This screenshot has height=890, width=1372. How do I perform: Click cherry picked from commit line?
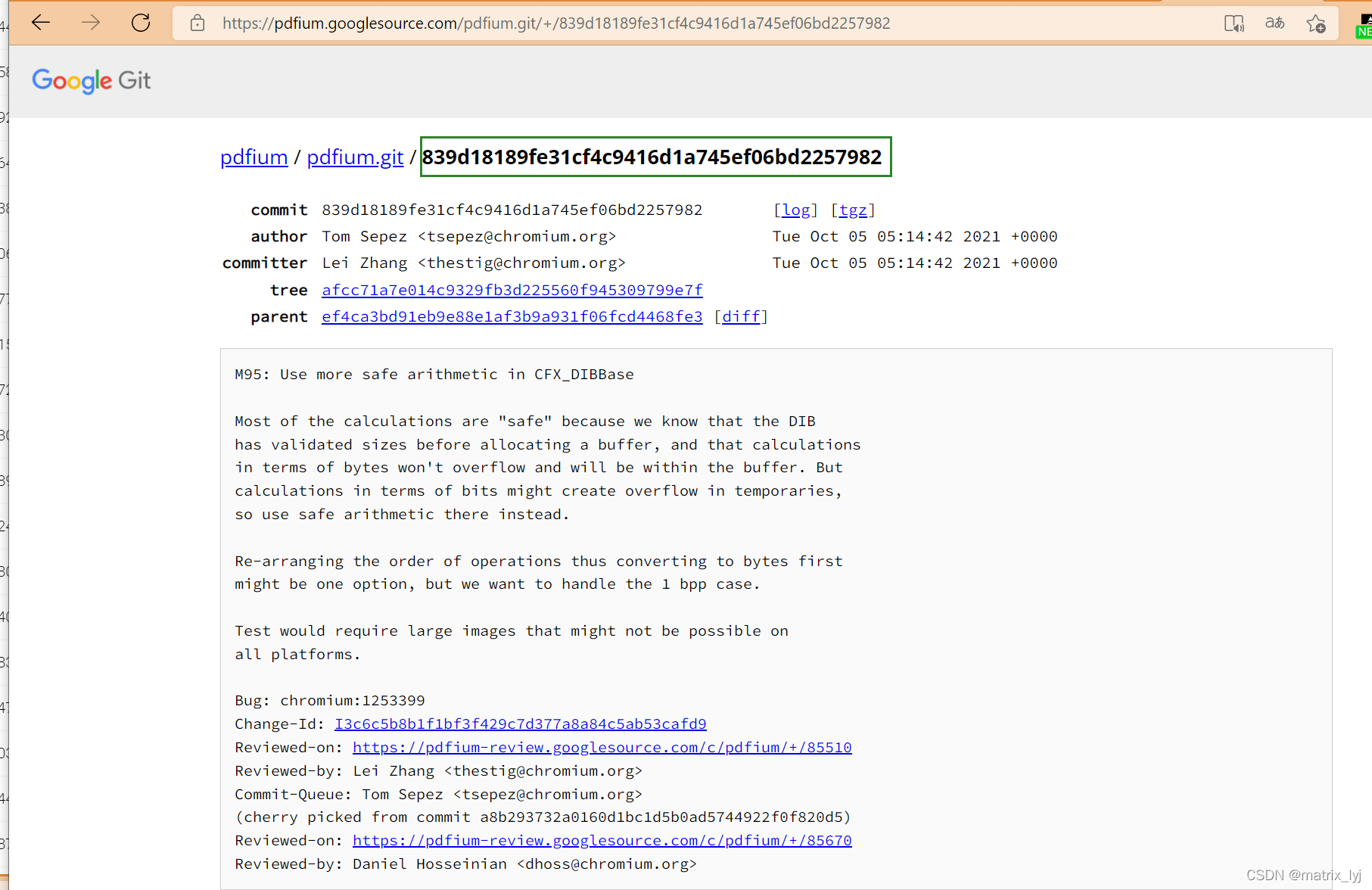(543, 817)
